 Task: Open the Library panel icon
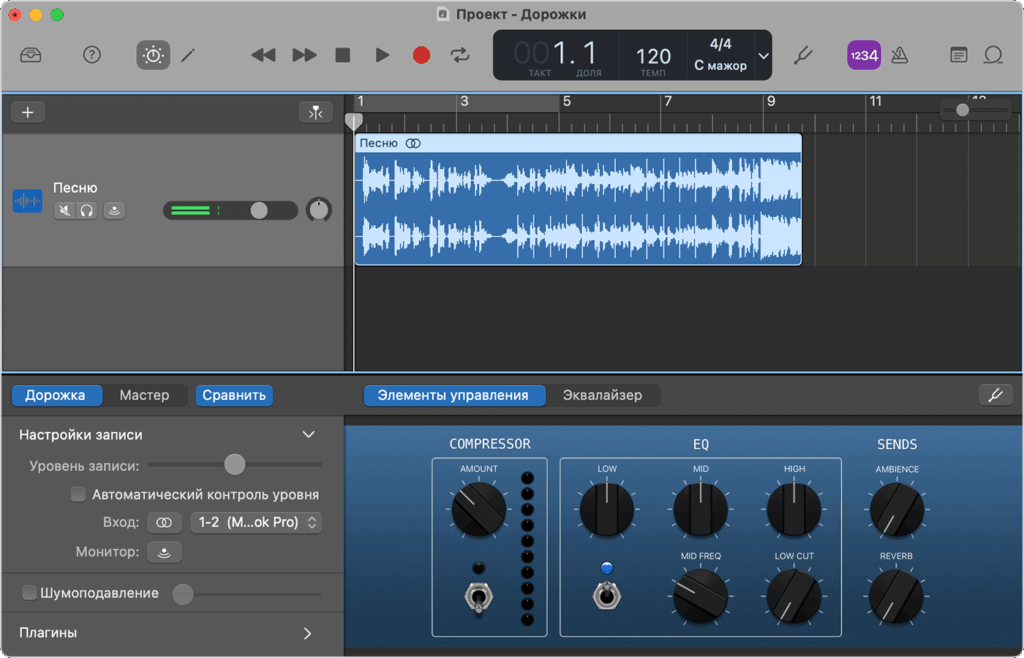tap(30, 55)
